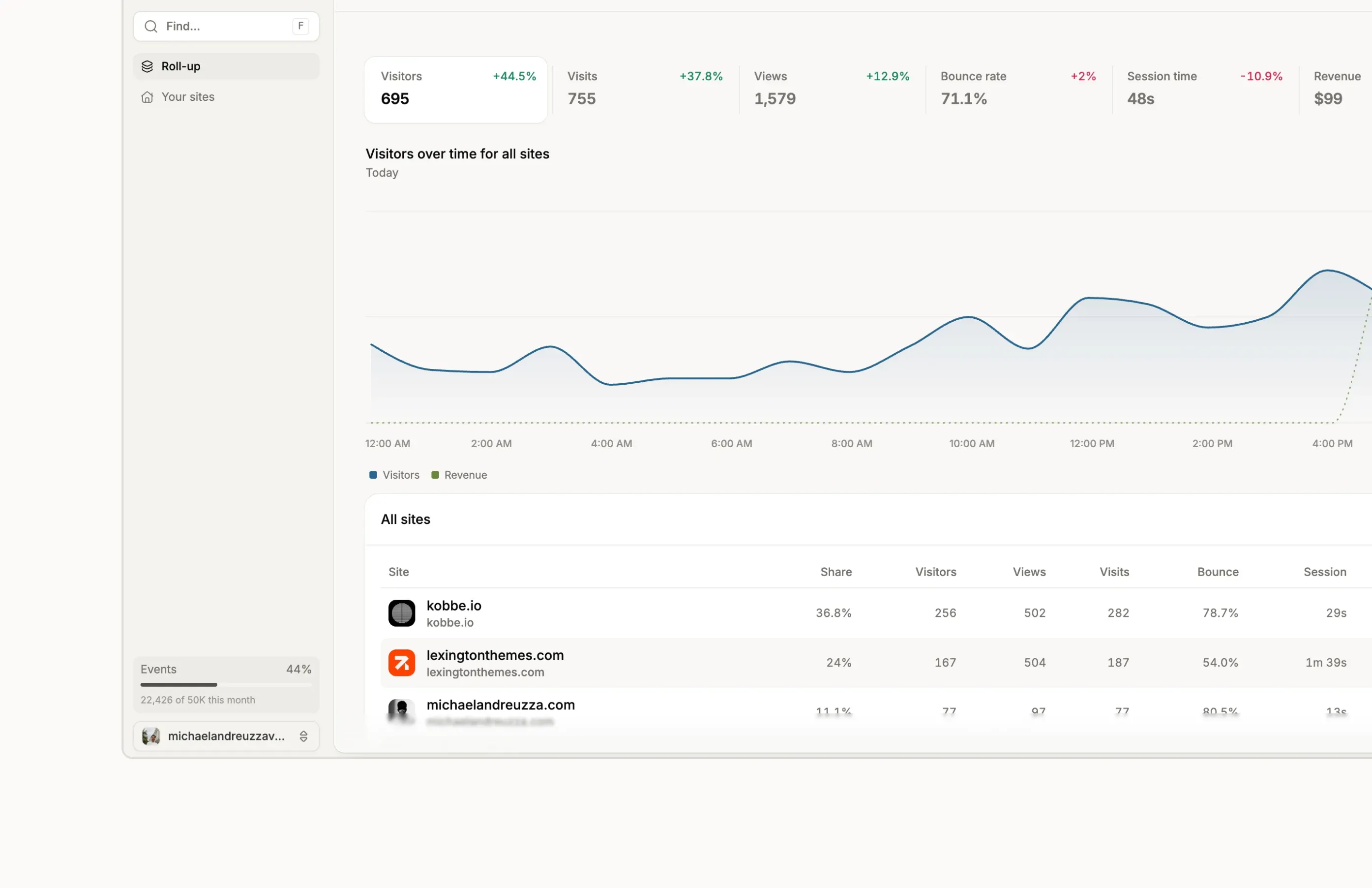Open the kobbe.io site link
This screenshot has width=1372, height=888.
pyautogui.click(x=454, y=606)
